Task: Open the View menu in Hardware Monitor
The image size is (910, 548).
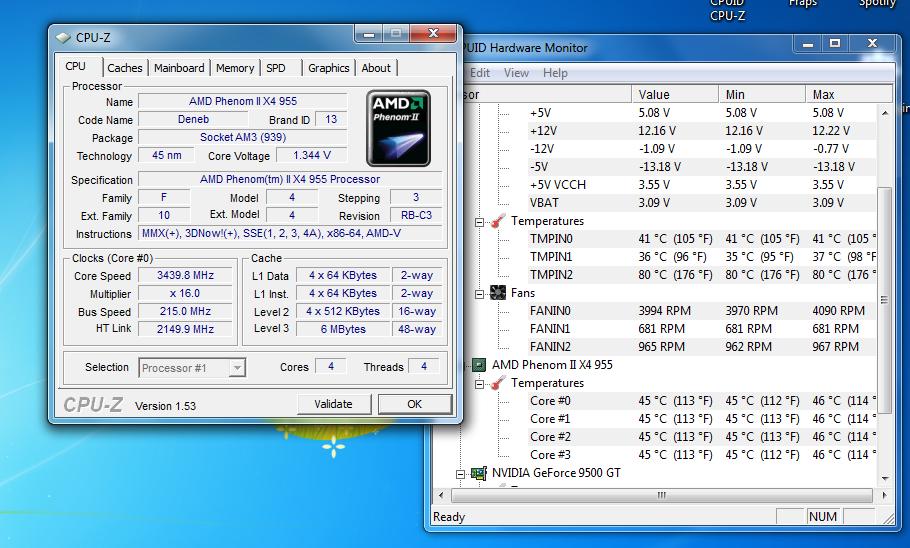Action: (516, 73)
